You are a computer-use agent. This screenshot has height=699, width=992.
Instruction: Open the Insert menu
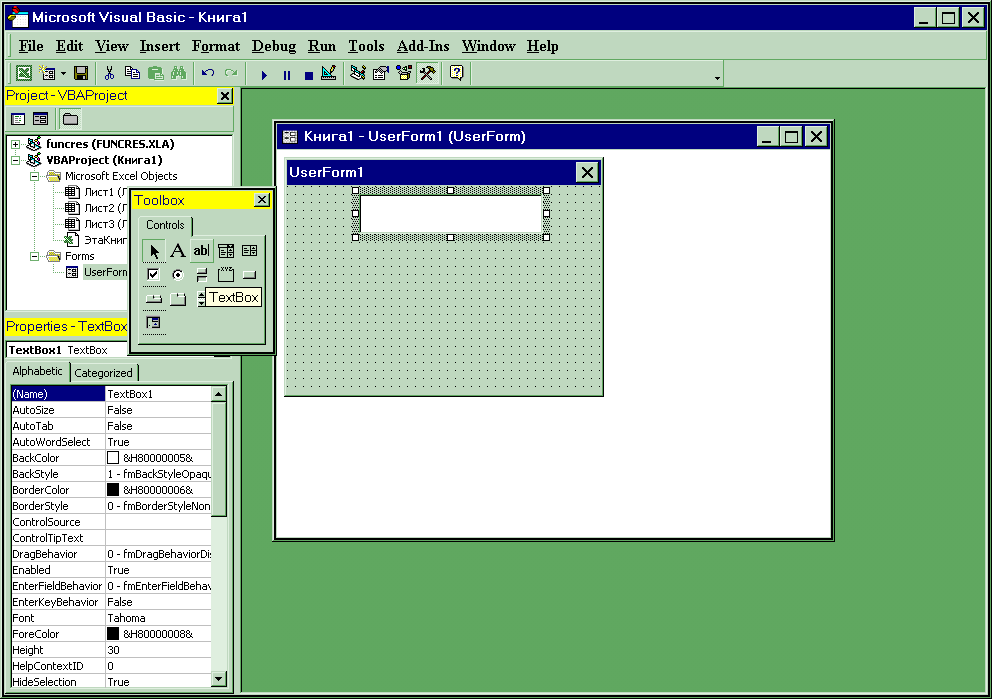[159, 46]
